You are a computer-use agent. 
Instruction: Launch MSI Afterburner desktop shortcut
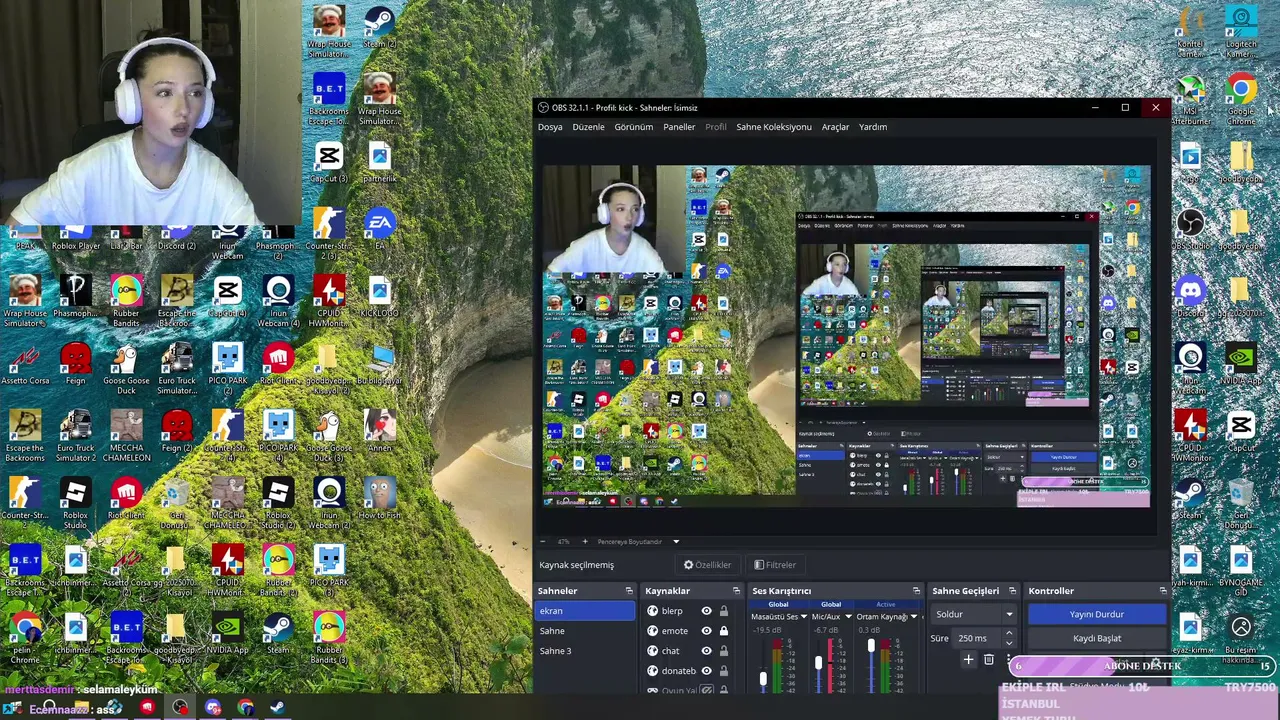(x=1190, y=100)
